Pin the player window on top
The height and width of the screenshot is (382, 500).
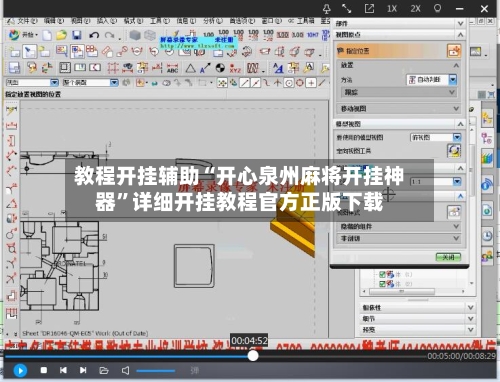[327, 9]
